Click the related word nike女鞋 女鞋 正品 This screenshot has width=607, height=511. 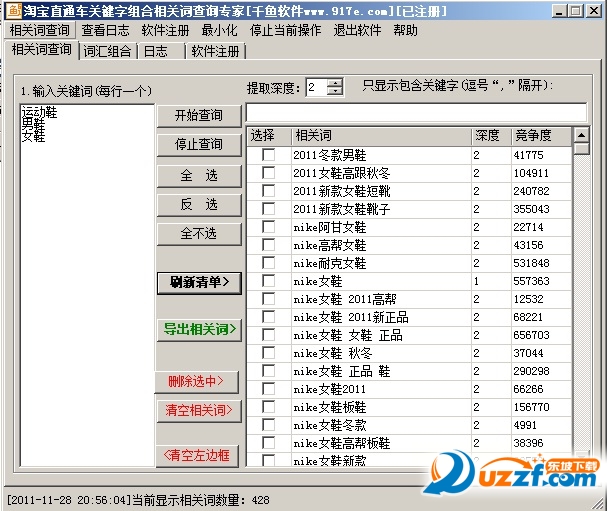[348, 335]
